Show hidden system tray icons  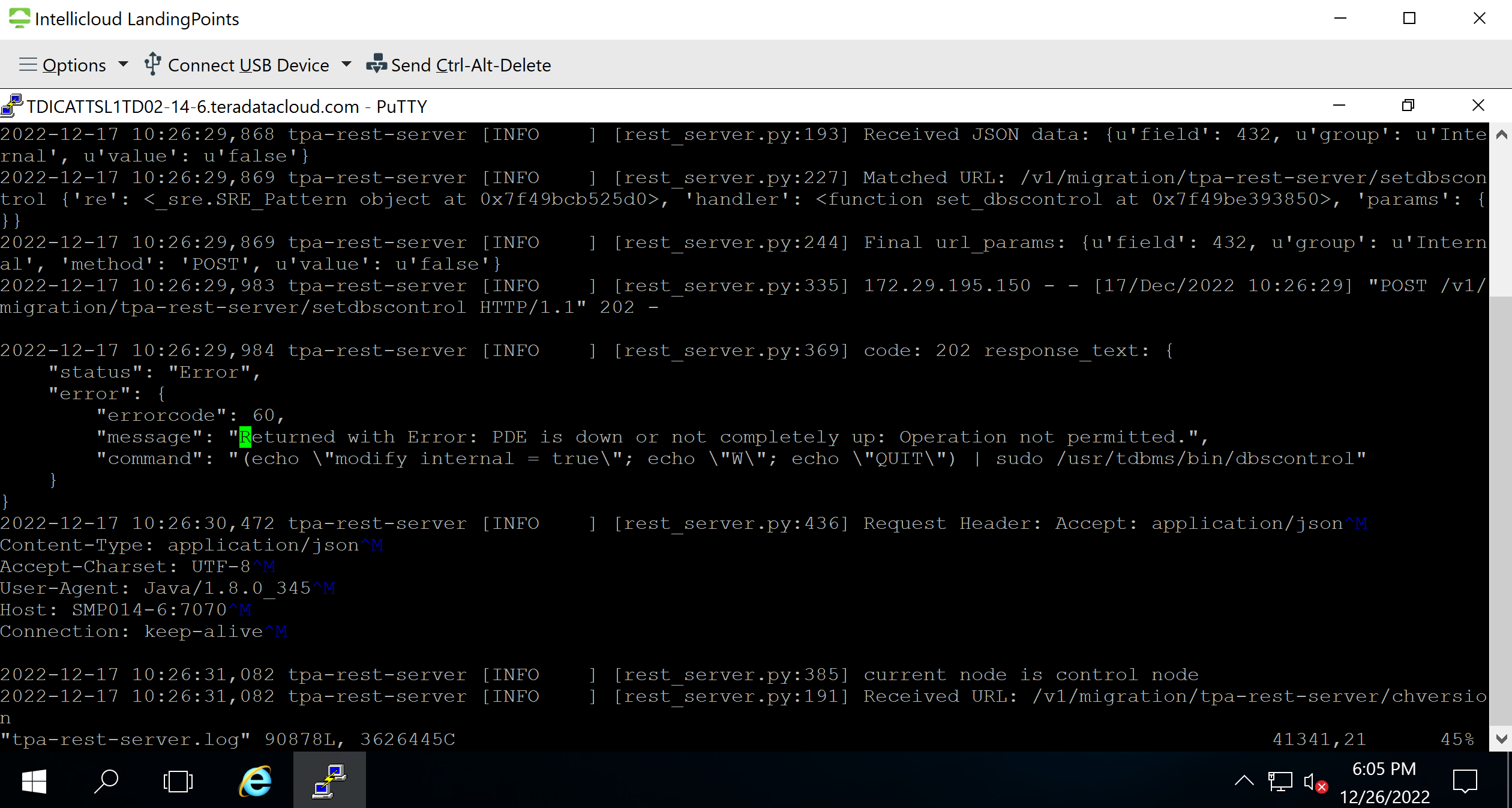1244,781
